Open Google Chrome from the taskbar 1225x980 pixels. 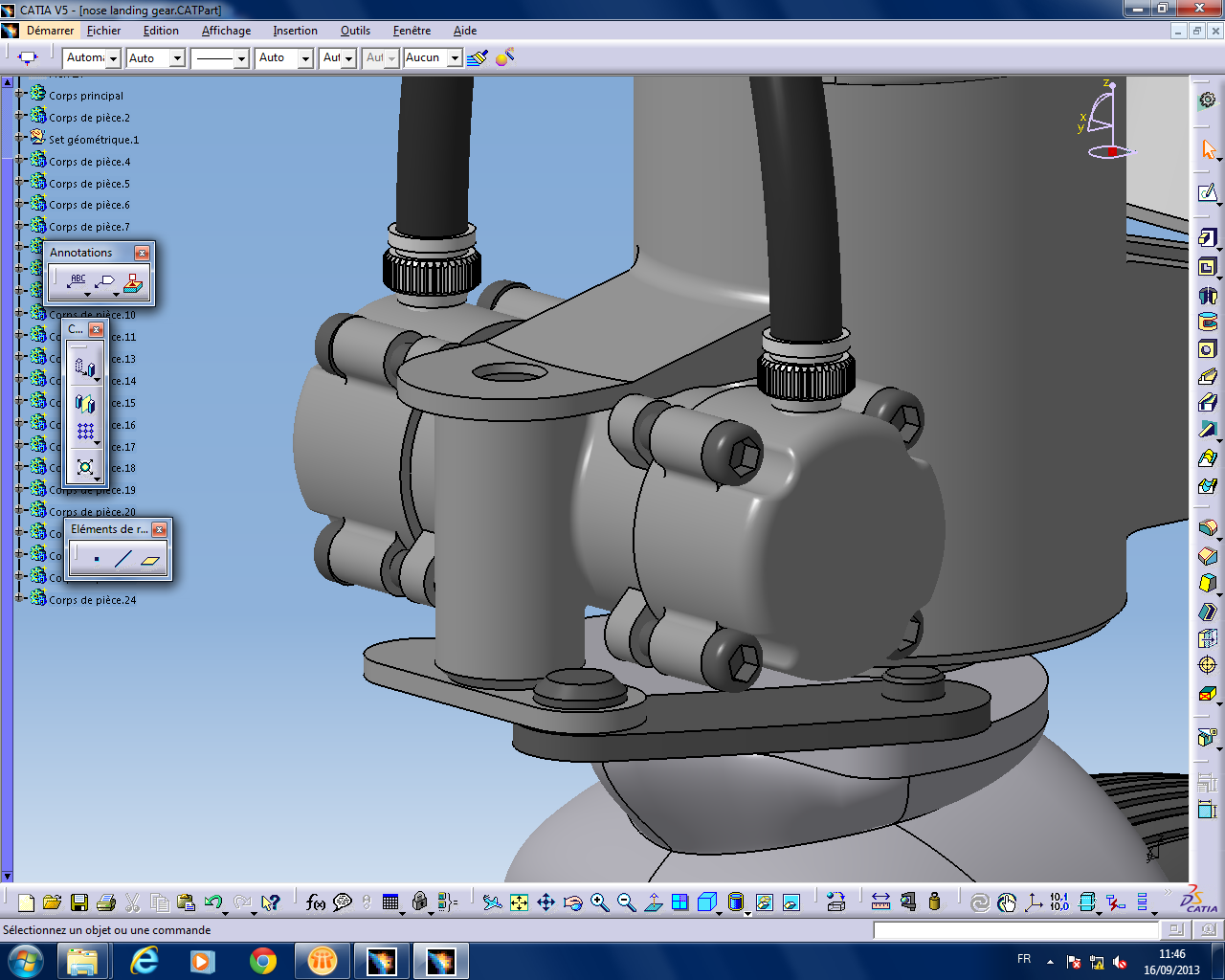(x=263, y=960)
